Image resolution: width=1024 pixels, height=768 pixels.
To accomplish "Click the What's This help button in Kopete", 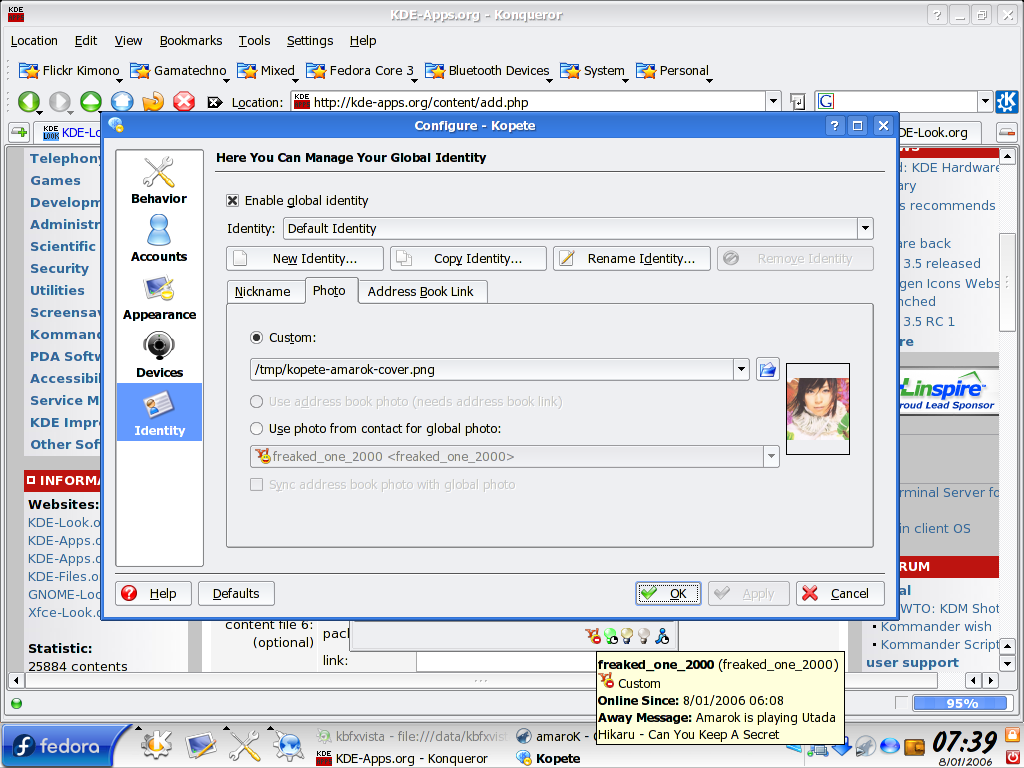I will [834, 125].
